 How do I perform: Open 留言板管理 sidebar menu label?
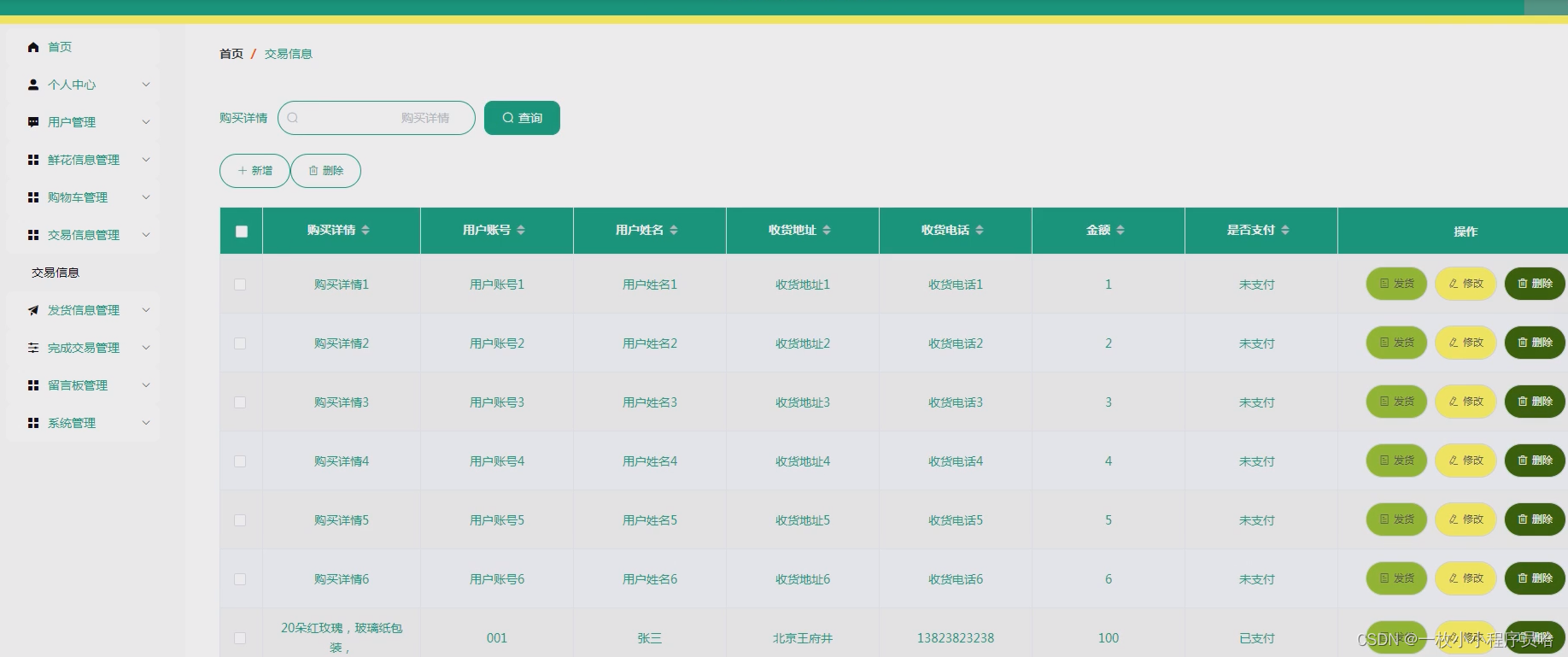78,385
